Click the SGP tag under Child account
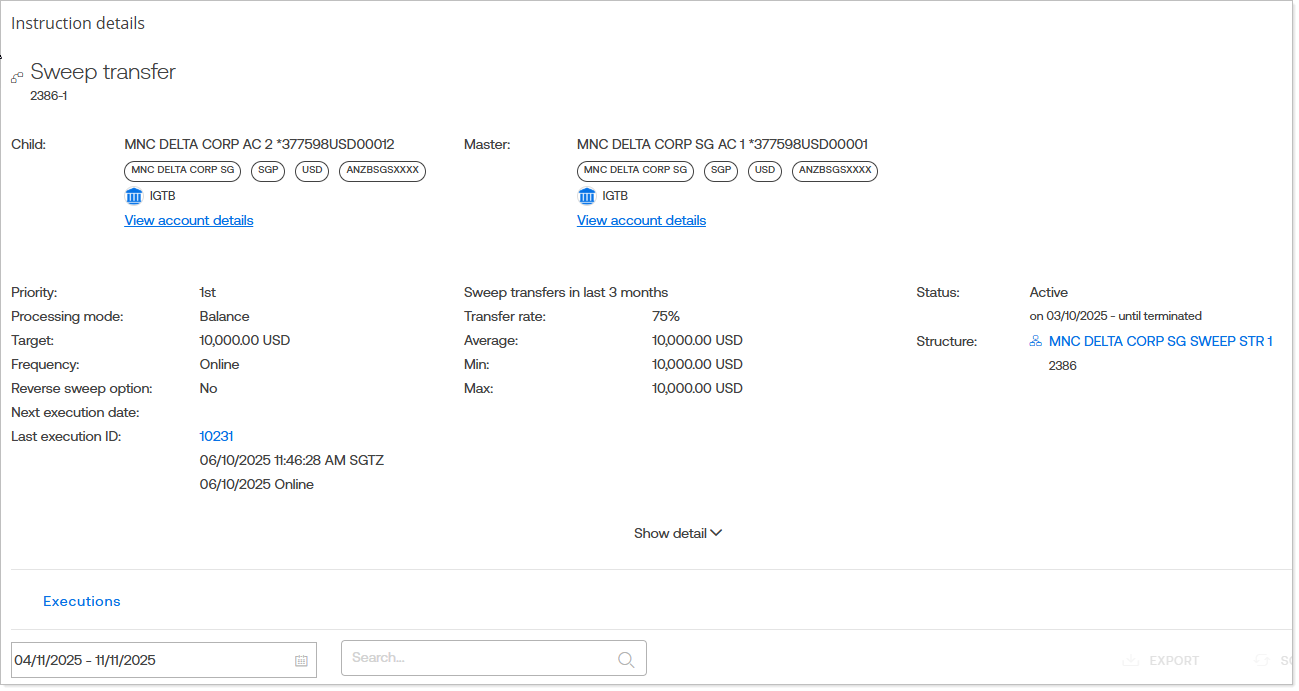 268,171
